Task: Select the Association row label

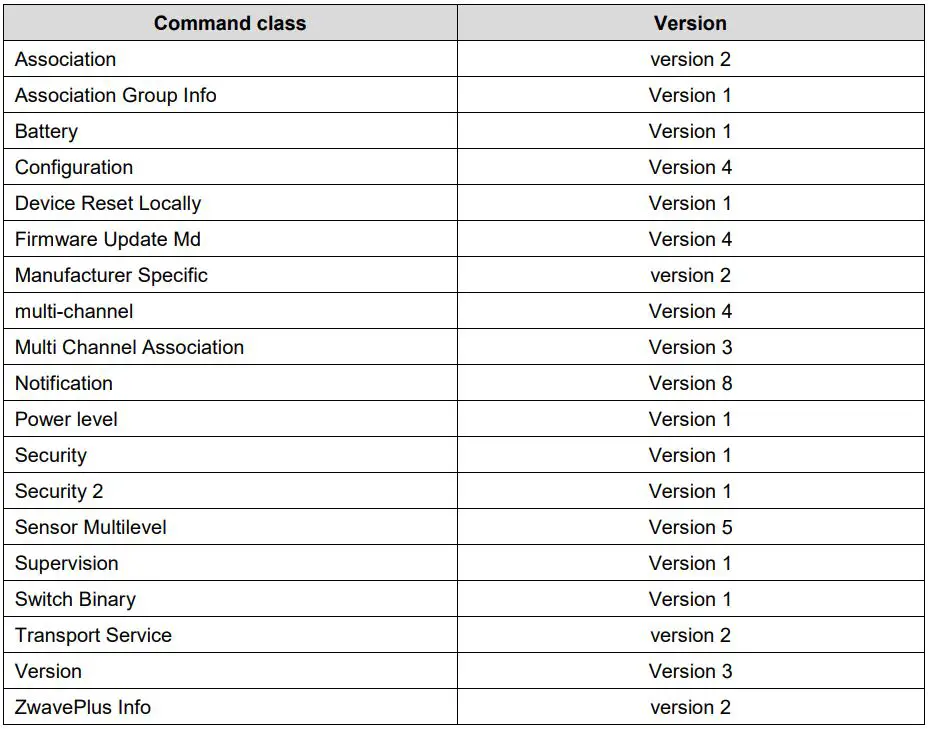Action: 65,59
